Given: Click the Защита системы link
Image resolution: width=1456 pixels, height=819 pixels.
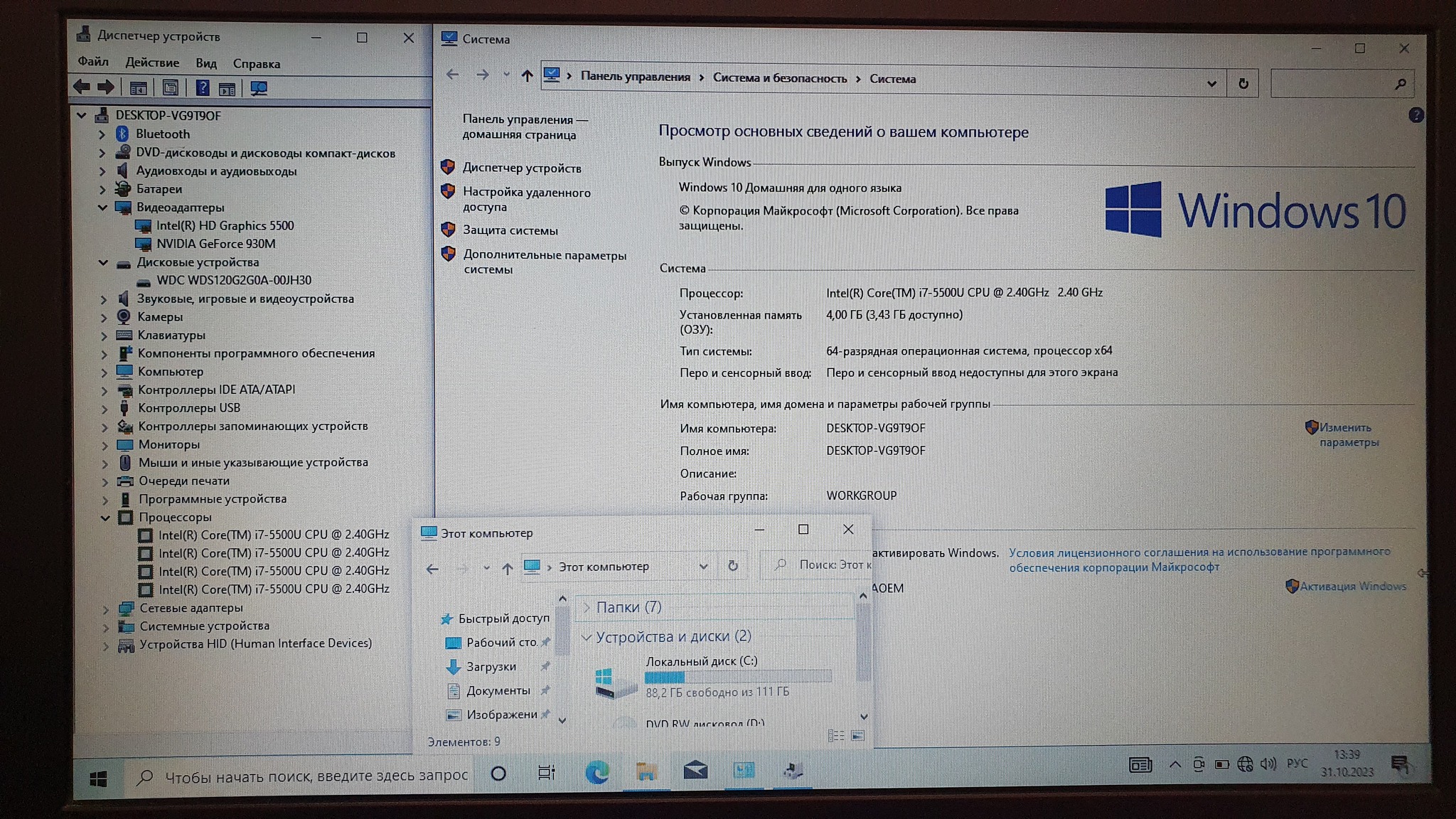Looking at the screenshot, I should 510,230.
